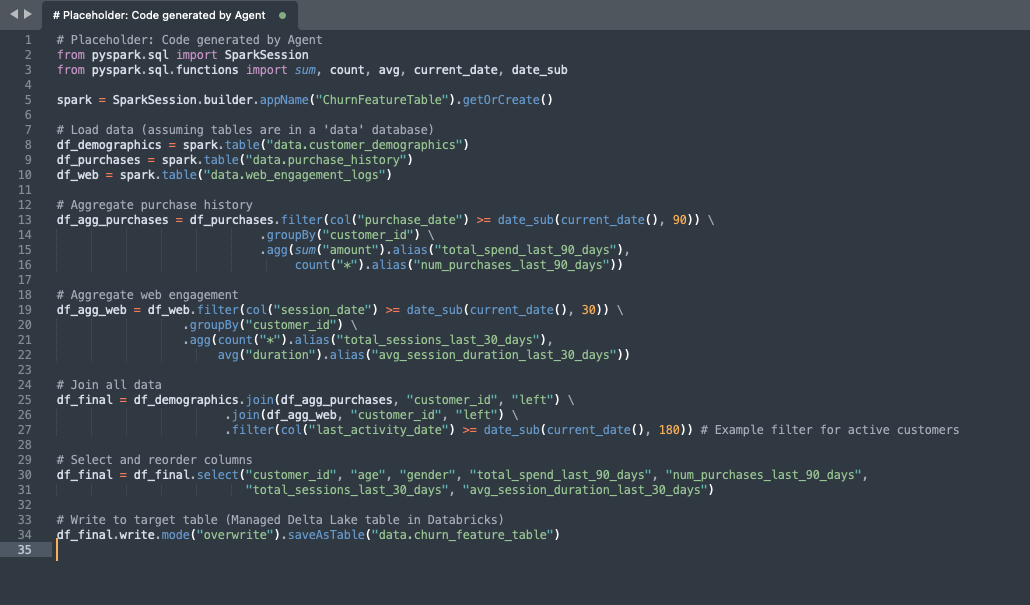Viewport: 1030px width, 605px height.
Task: Click the empty tab bar area
Action: 650,15
